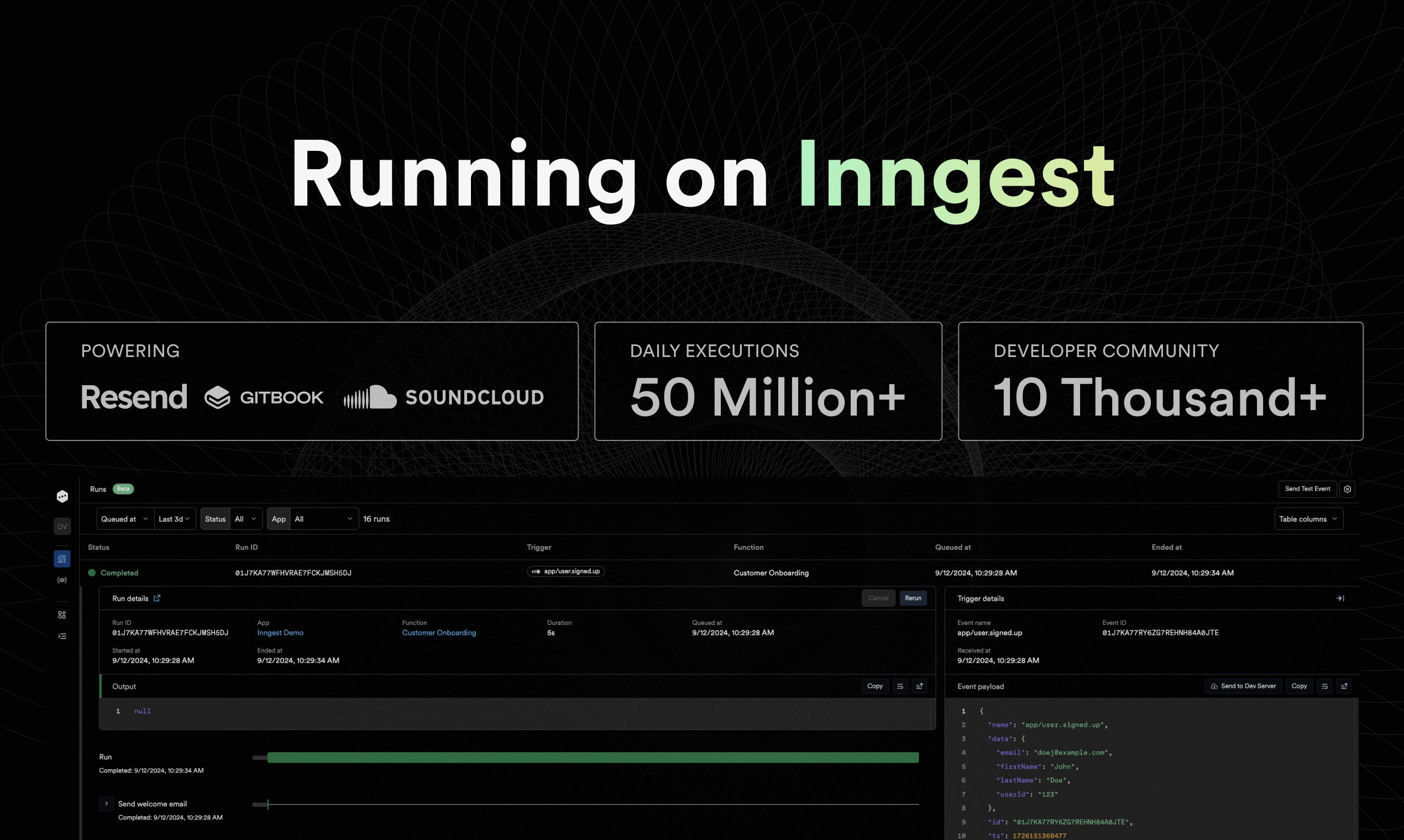The height and width of the screenshot is (840, 1404).
Task: Click the Duration value 5s
Action: (551, 633)
